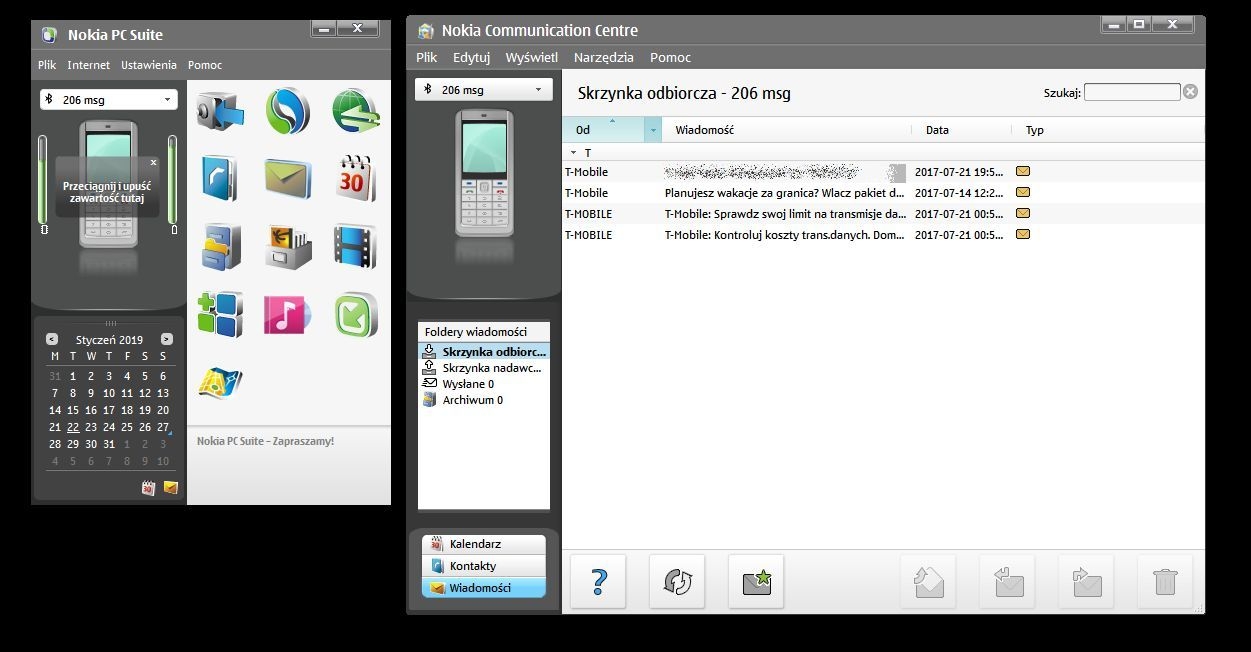Switch to Kontakty view
The image size is (1251, 652).
pos(484,566)
